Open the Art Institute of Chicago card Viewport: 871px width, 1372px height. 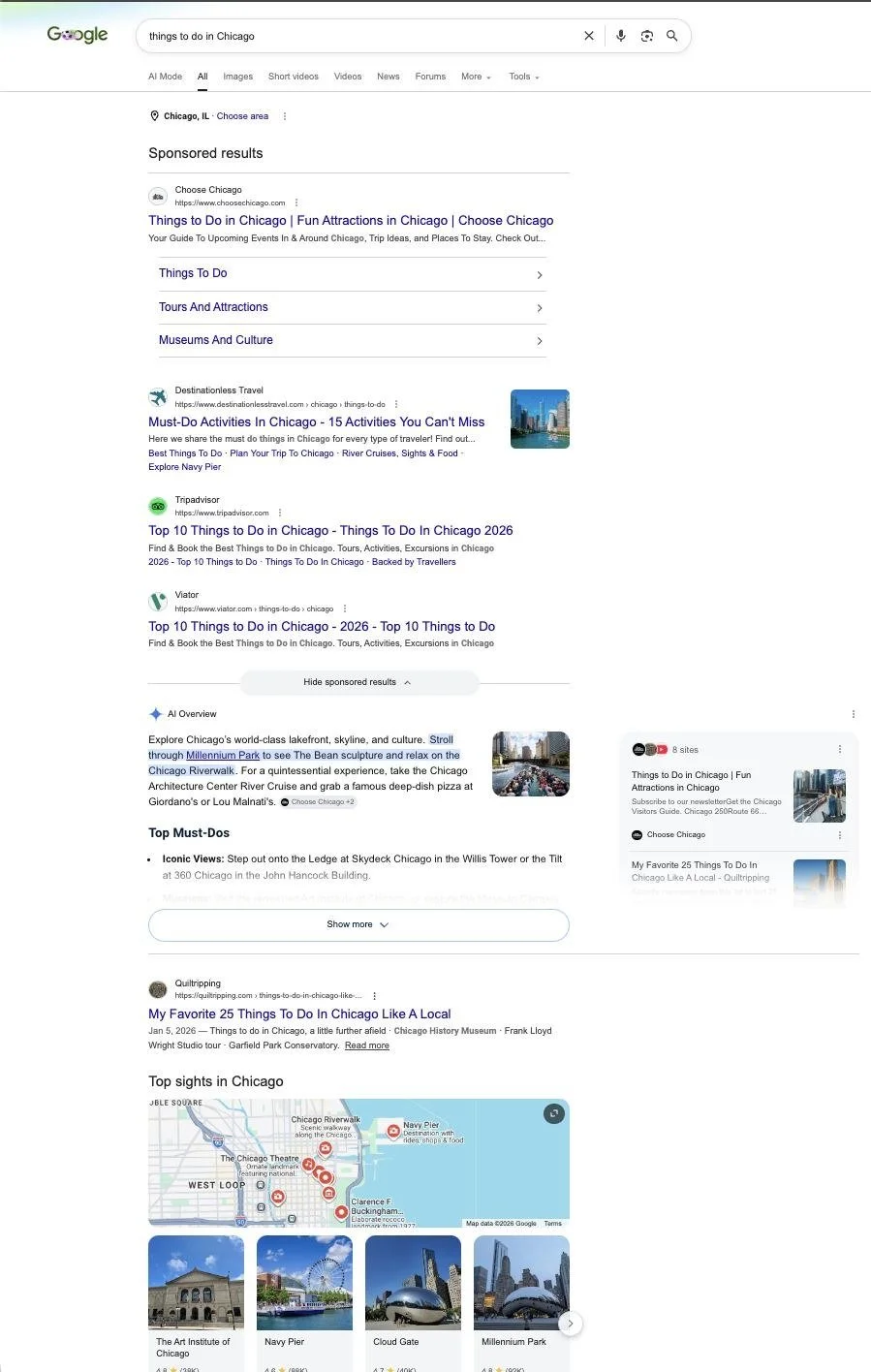point(196,1302)
